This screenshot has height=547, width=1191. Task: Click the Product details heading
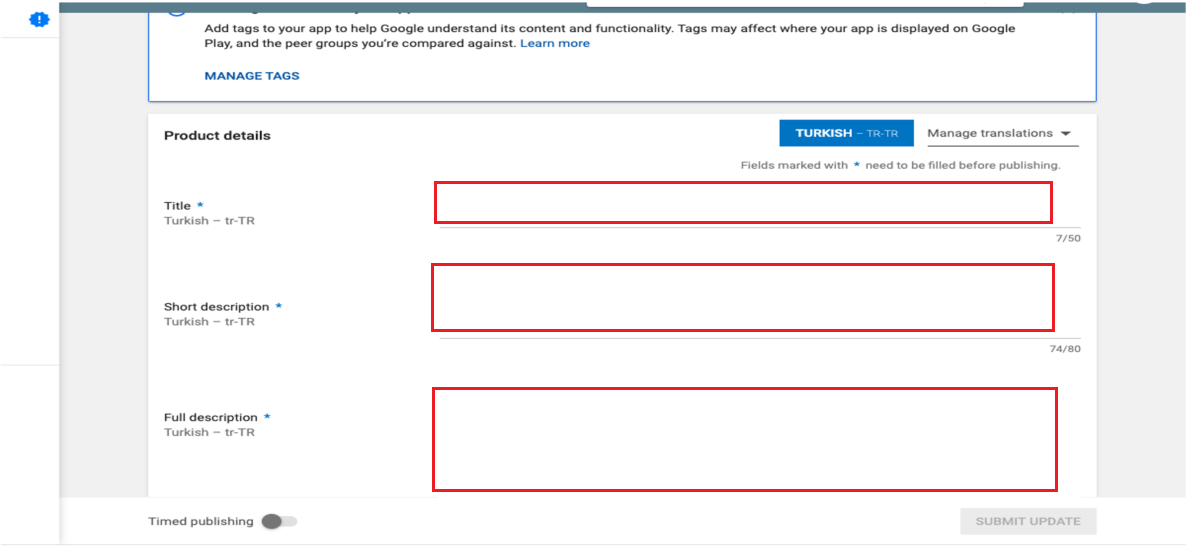217,136
